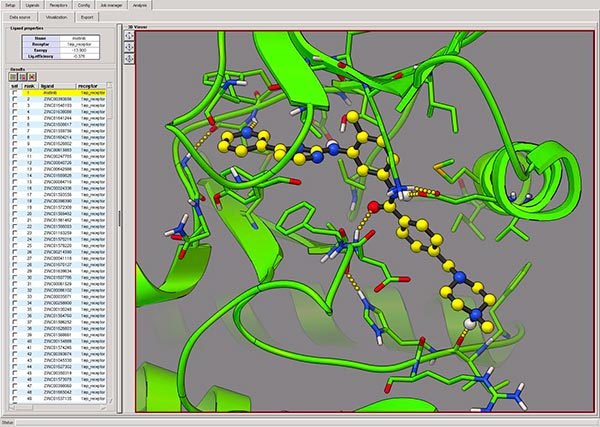This screenshot has height=427, width=600.
Task: Enable the sel checkbox for rank 2 ligand
Action: 14,100
